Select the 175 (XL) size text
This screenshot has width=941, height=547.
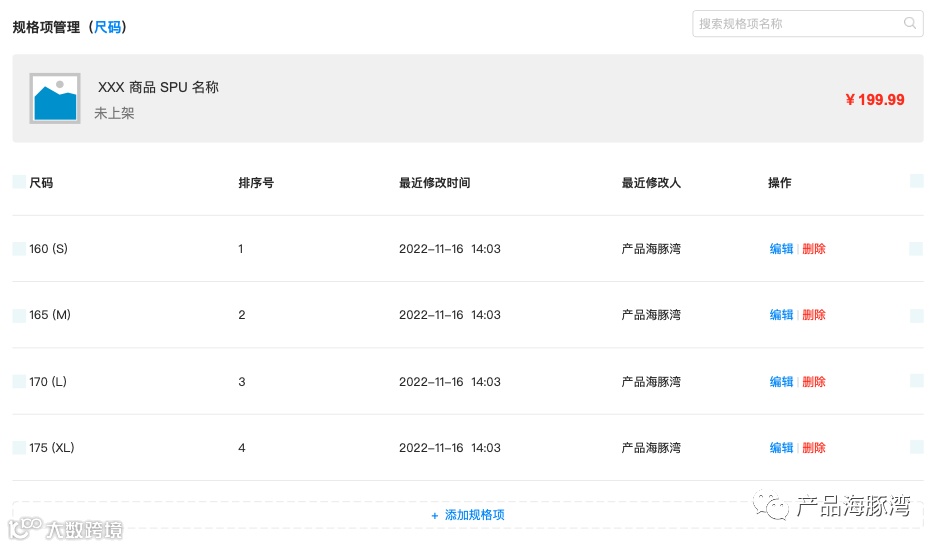coord(52,447)
